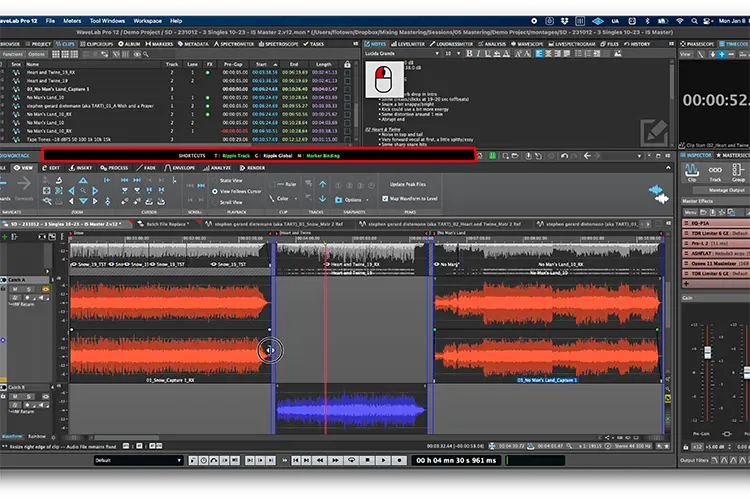Image resolution: width=750 pixels, height=500 pixels.
Task: Open the Tool Windows menu
Action: click(107, 21)
